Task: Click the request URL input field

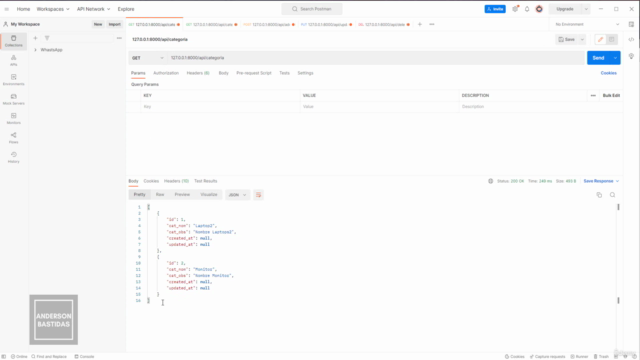Action: click(x=376, y=58)
